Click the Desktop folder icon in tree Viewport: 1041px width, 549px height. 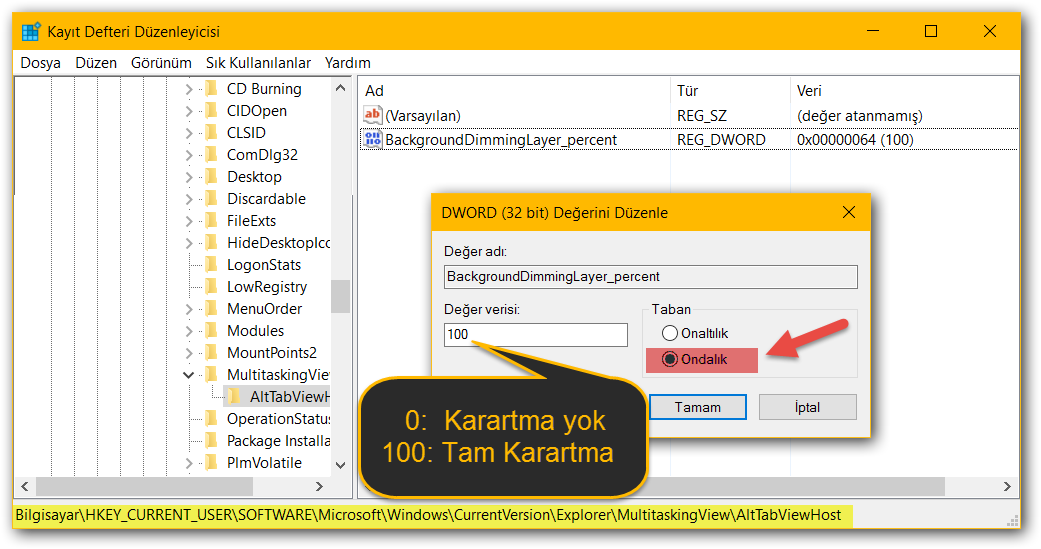(x=212, y=176)
